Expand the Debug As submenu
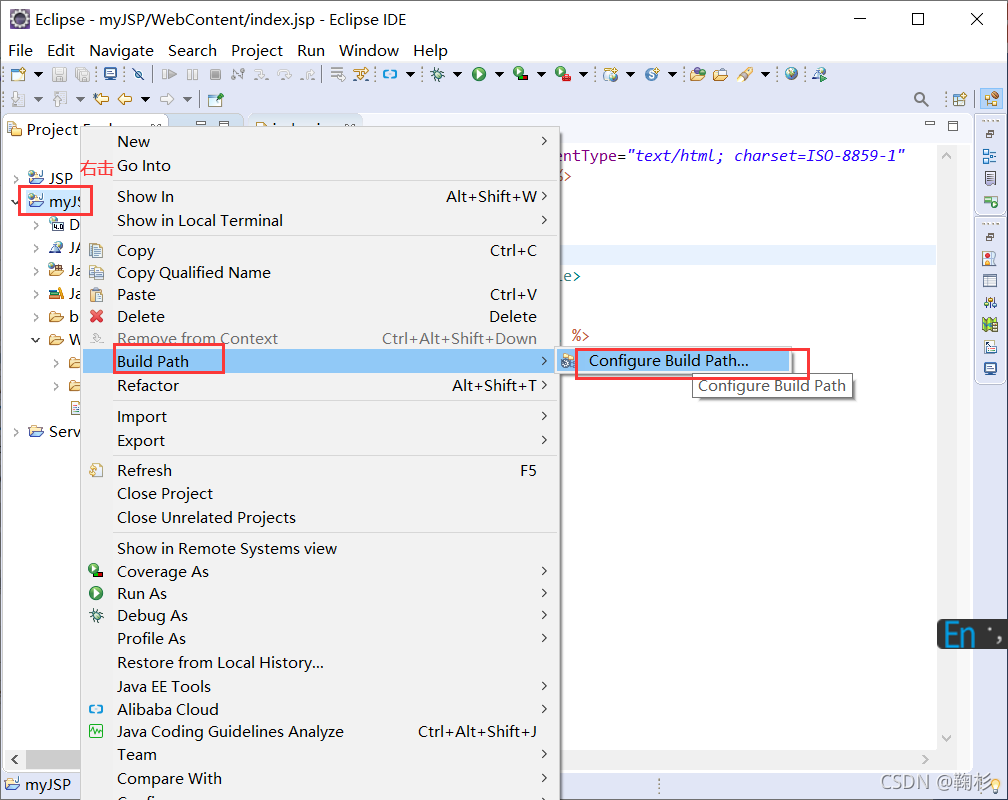 point(544,615)
